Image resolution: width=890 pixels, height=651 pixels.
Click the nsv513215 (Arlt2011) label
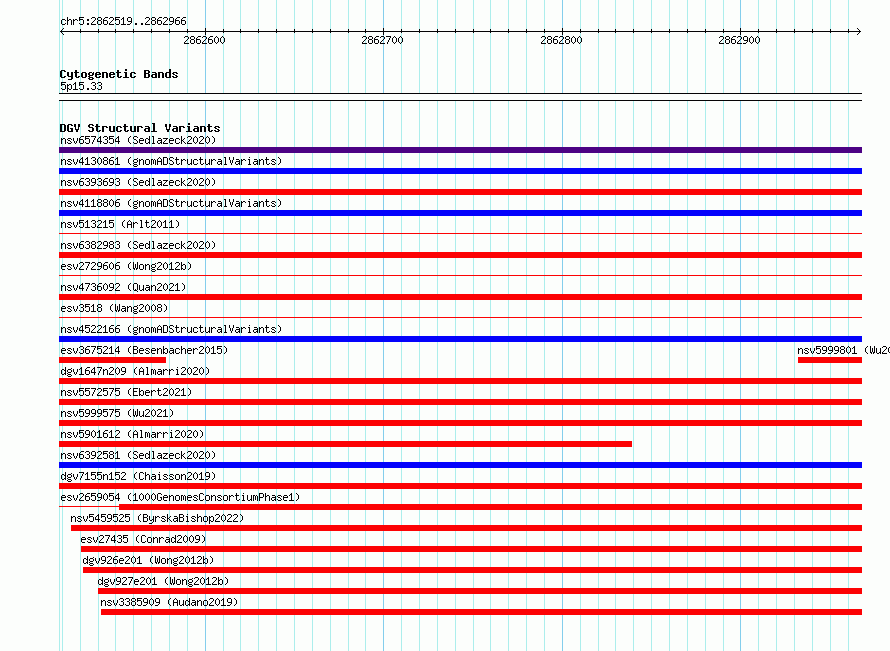tap(120, 224)
